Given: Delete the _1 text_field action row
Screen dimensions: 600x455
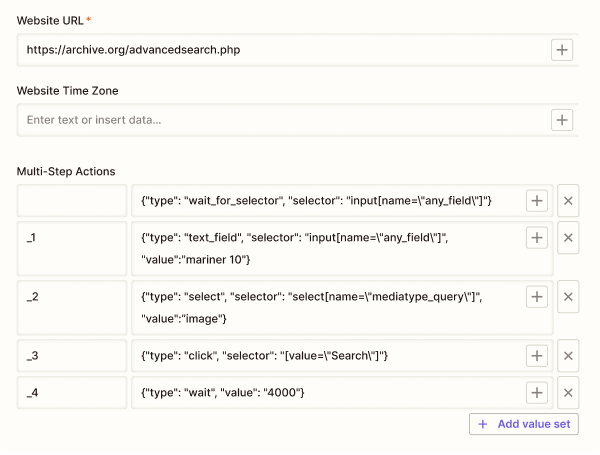Looking at the screenshot, I should tap(568, 238).
